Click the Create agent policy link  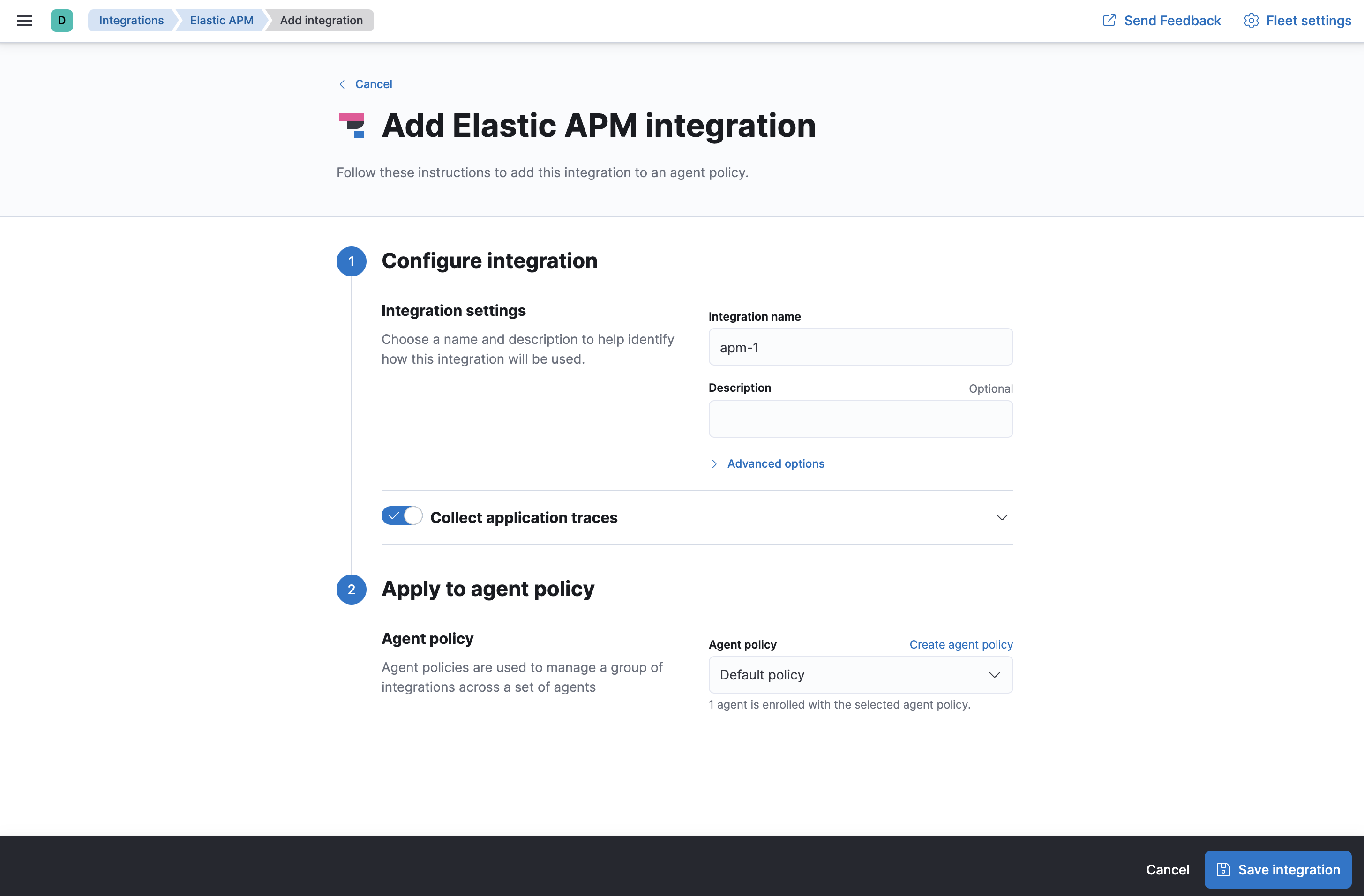pos(960,644)
